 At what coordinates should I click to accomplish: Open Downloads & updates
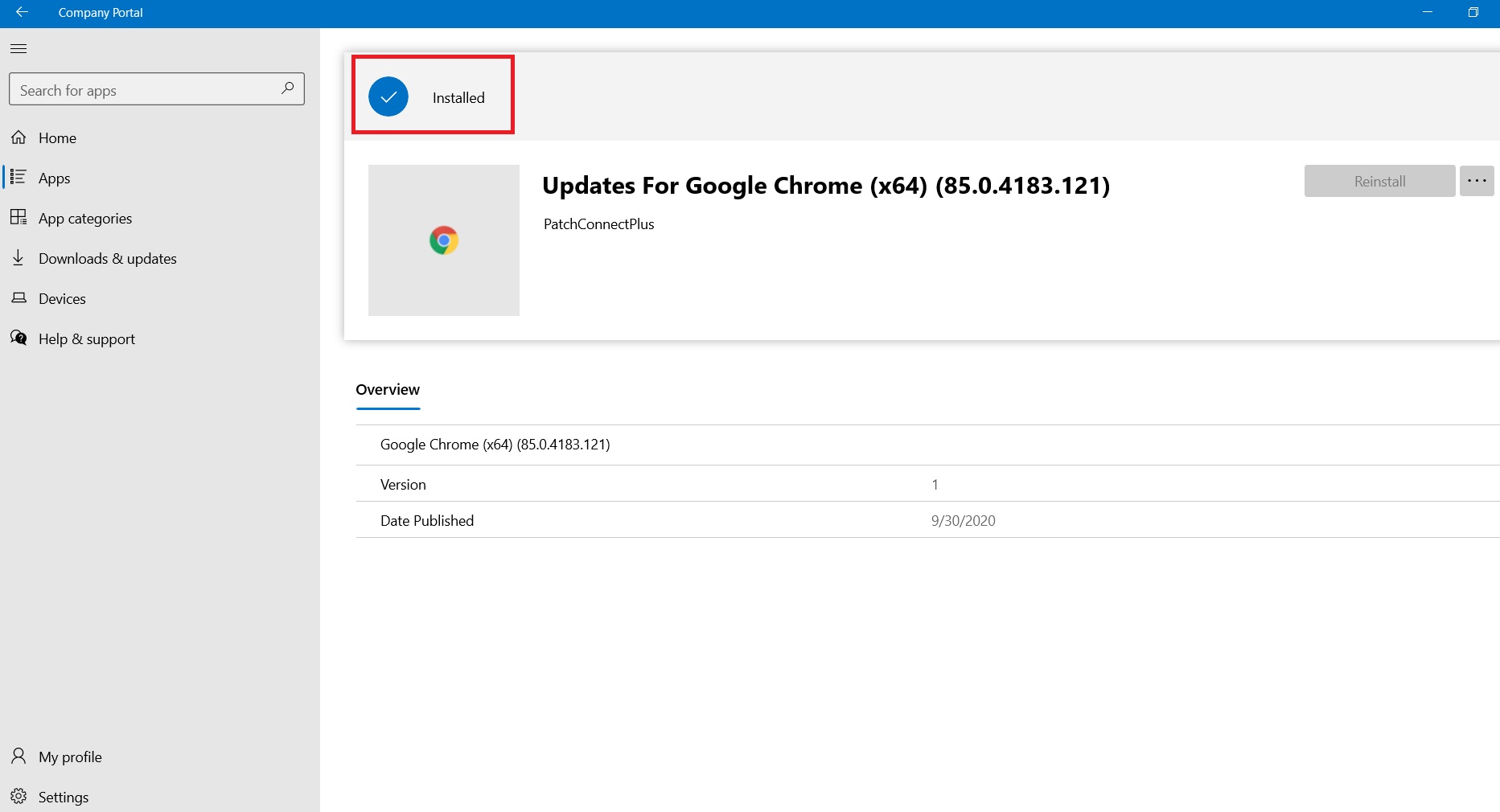pos(108,259)
